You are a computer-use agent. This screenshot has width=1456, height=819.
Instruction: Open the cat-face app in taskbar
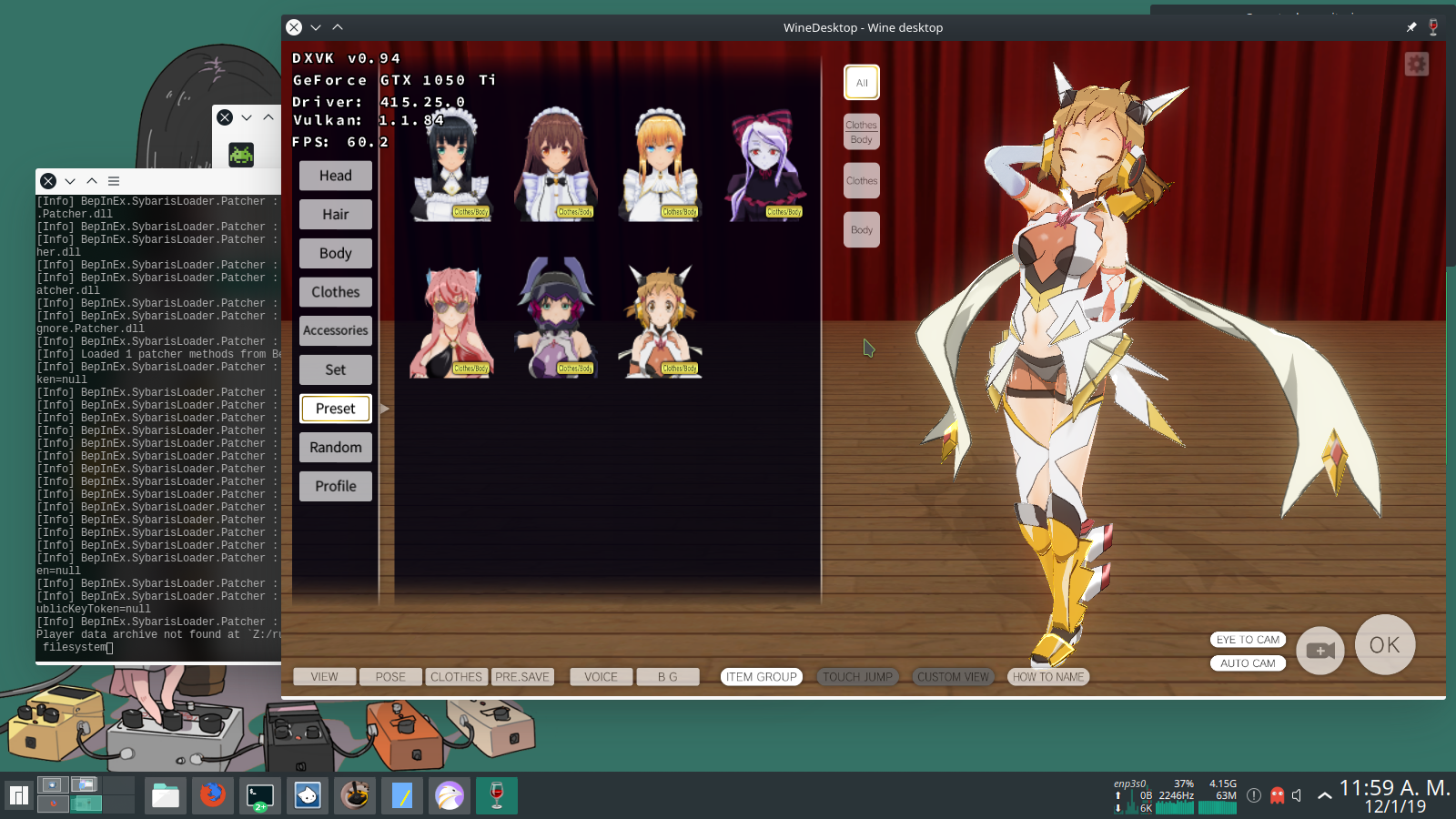tap(308, 795)
